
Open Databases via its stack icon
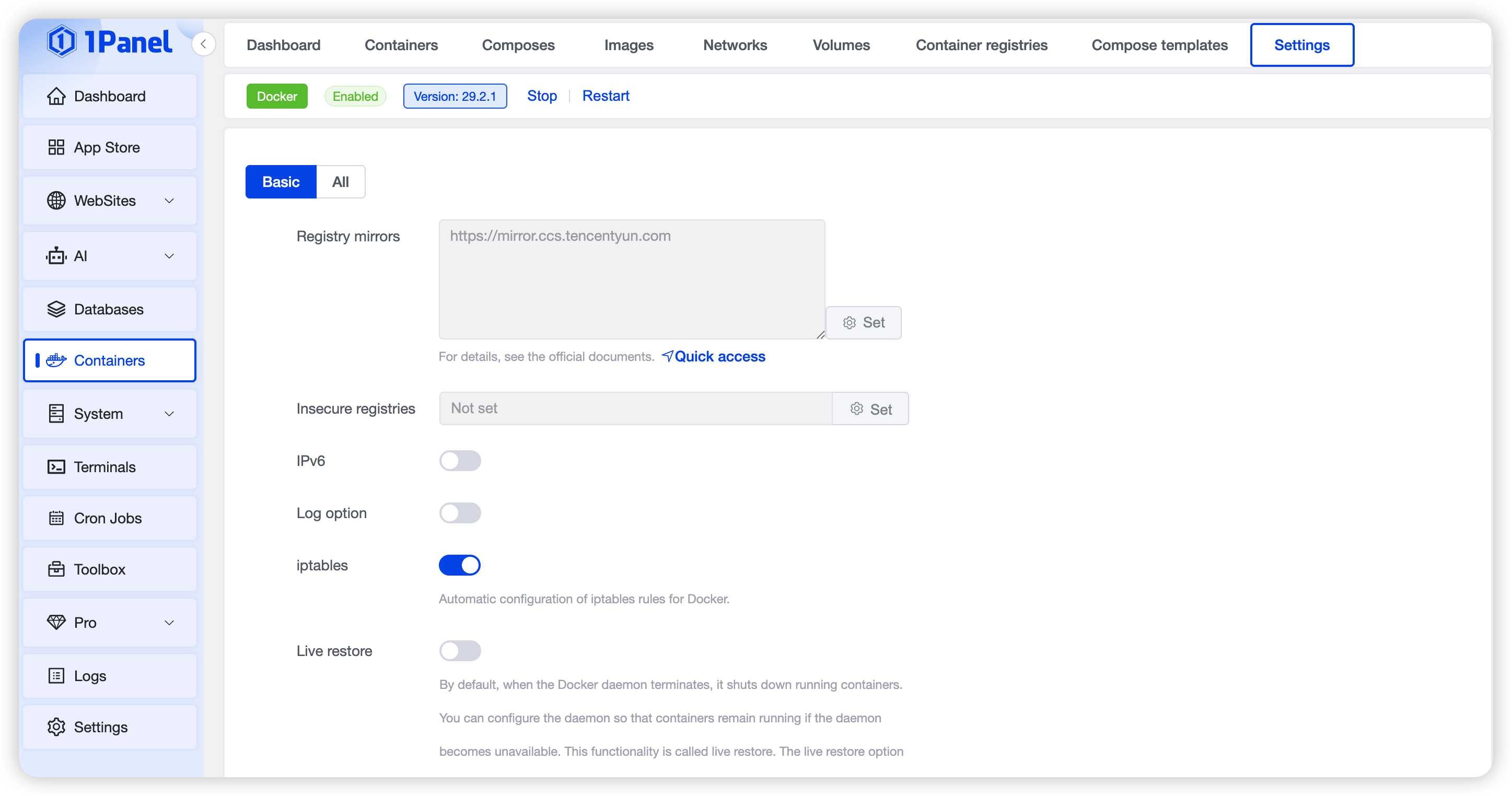(x=56, y=309)
